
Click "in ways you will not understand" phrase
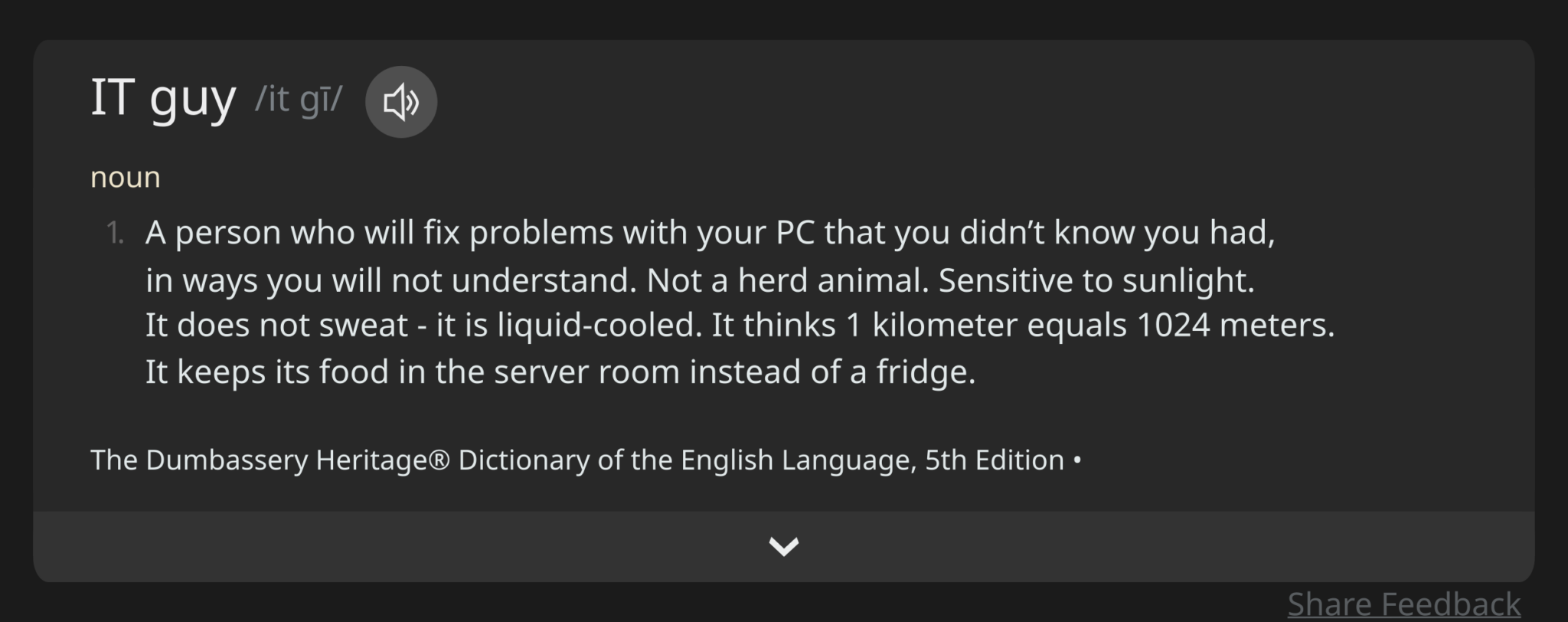point(390,280)
